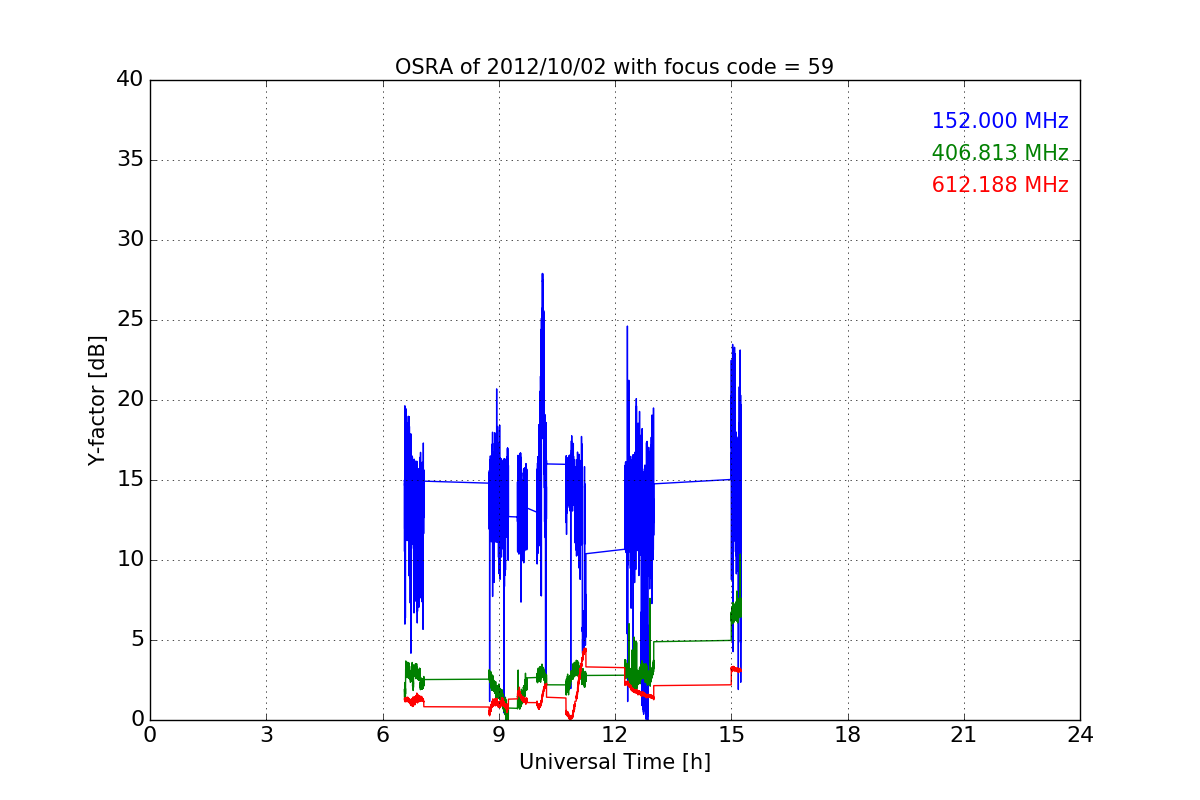This screenshot has height=800, width=1200.
Task: Click the y-axis tick label 35
Action: [130, 160]
